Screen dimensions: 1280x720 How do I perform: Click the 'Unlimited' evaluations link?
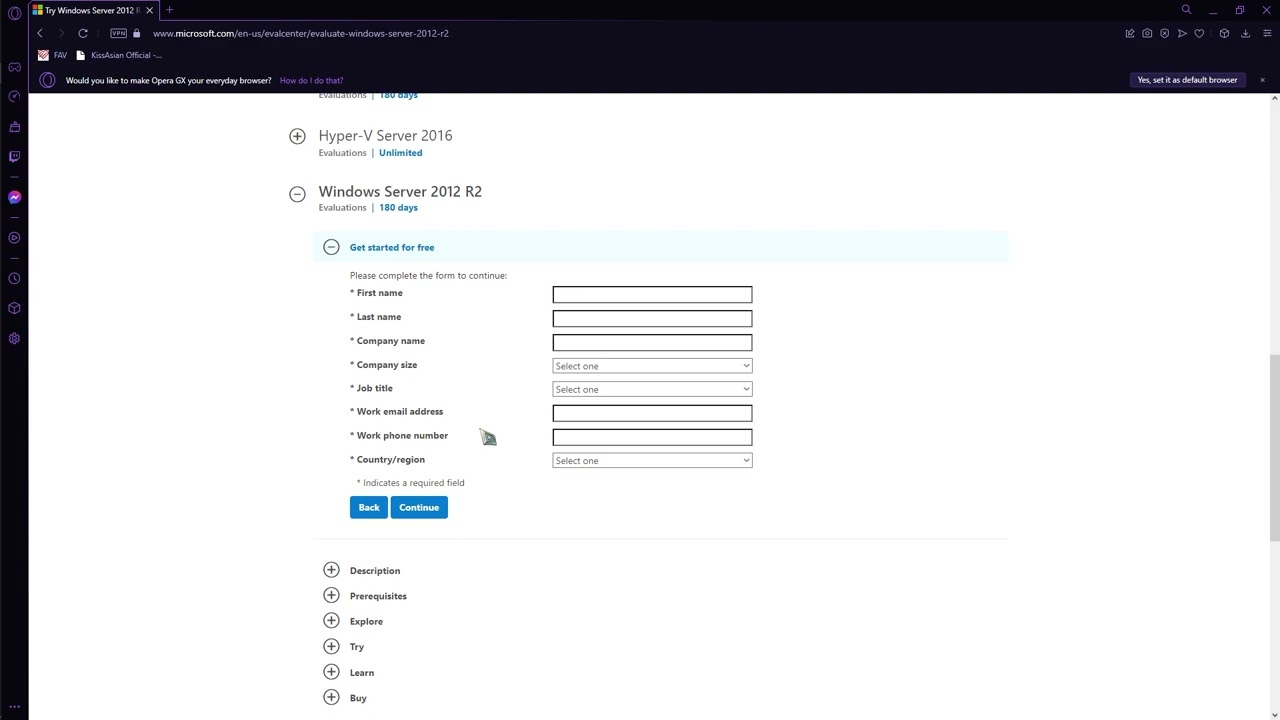(x=400, y=153)
